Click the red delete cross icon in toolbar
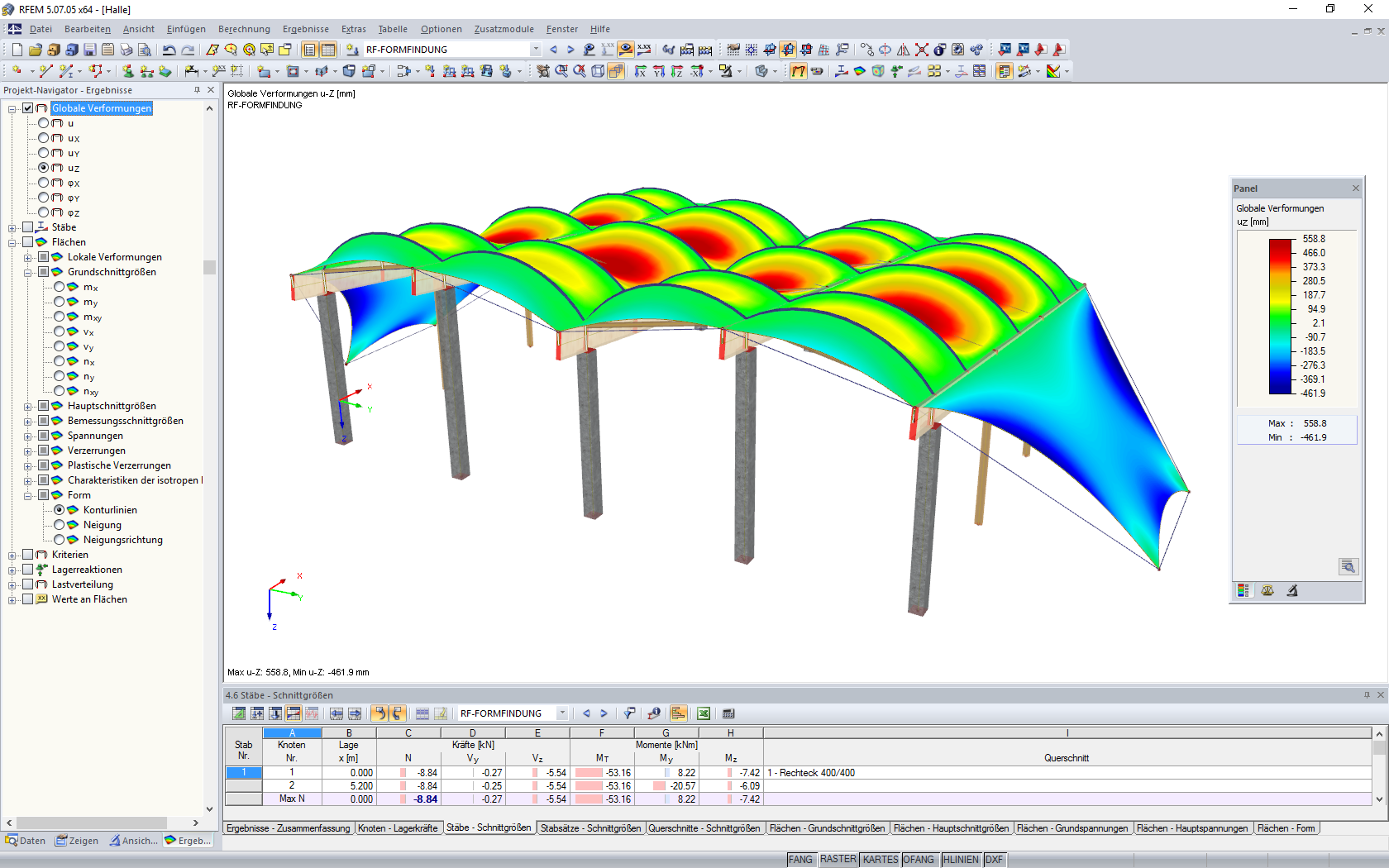1389x868 pixels. (x=922, y=50)
